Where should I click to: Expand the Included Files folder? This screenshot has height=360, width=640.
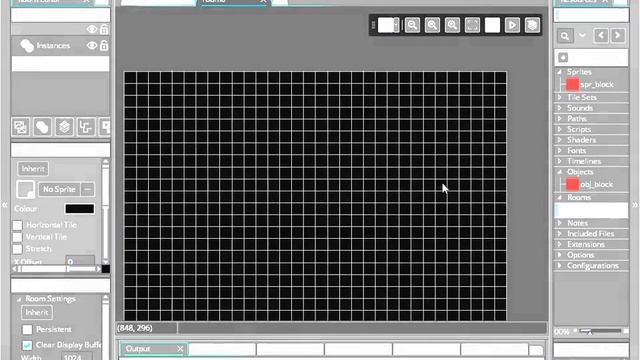pos(560,233)
